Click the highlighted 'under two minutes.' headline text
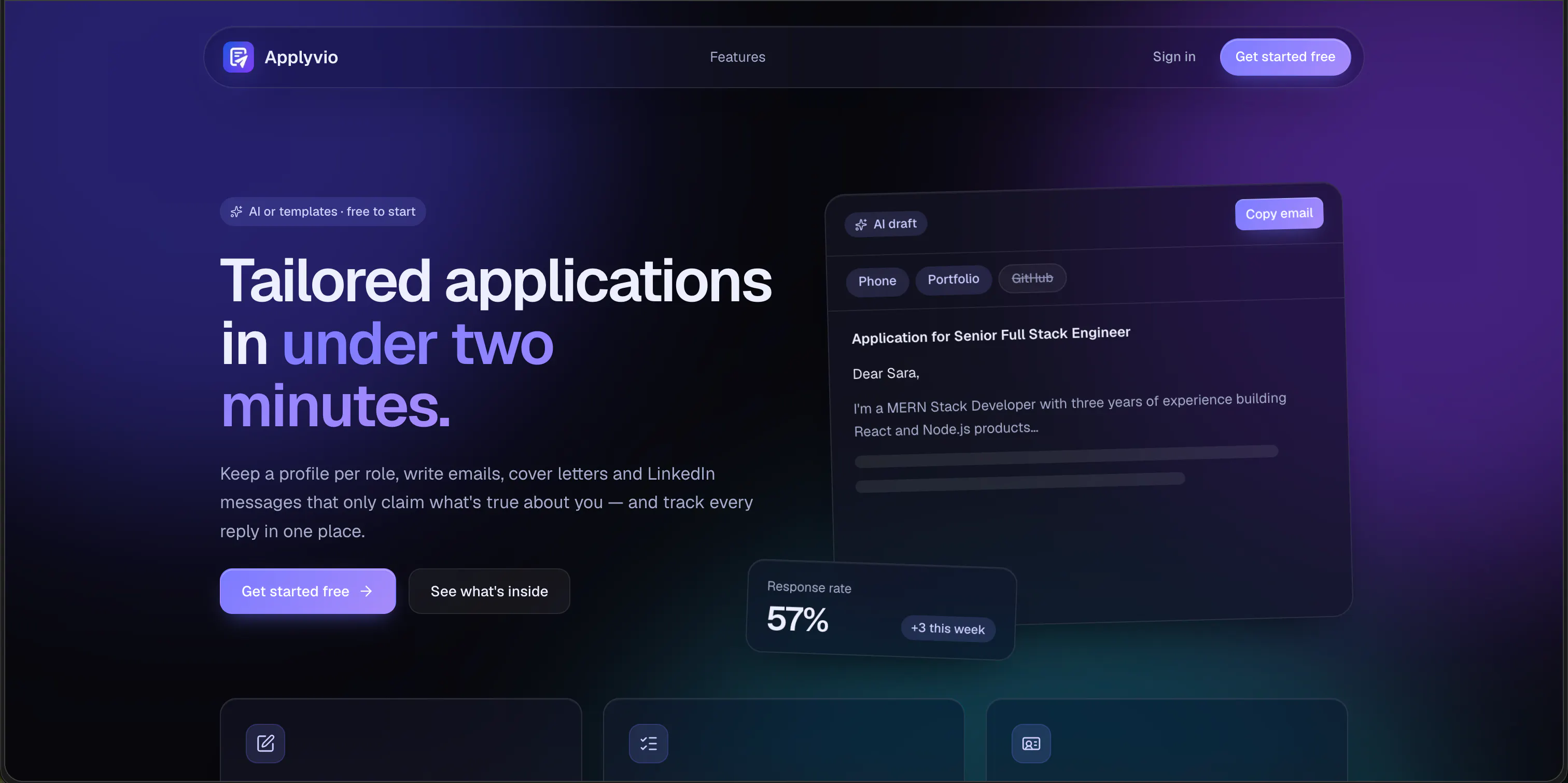1568x783 pixels. (x=387, y=375)
